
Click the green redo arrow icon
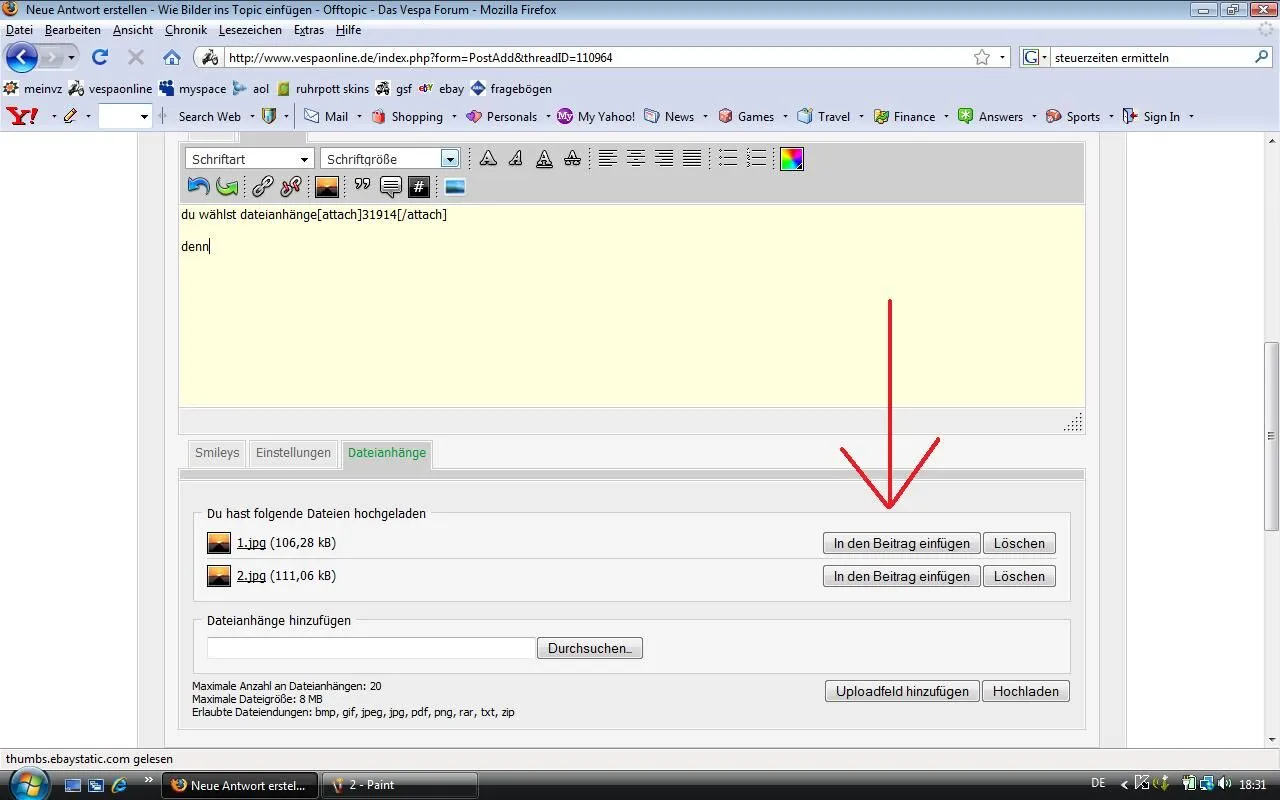[x=227, y=186]
